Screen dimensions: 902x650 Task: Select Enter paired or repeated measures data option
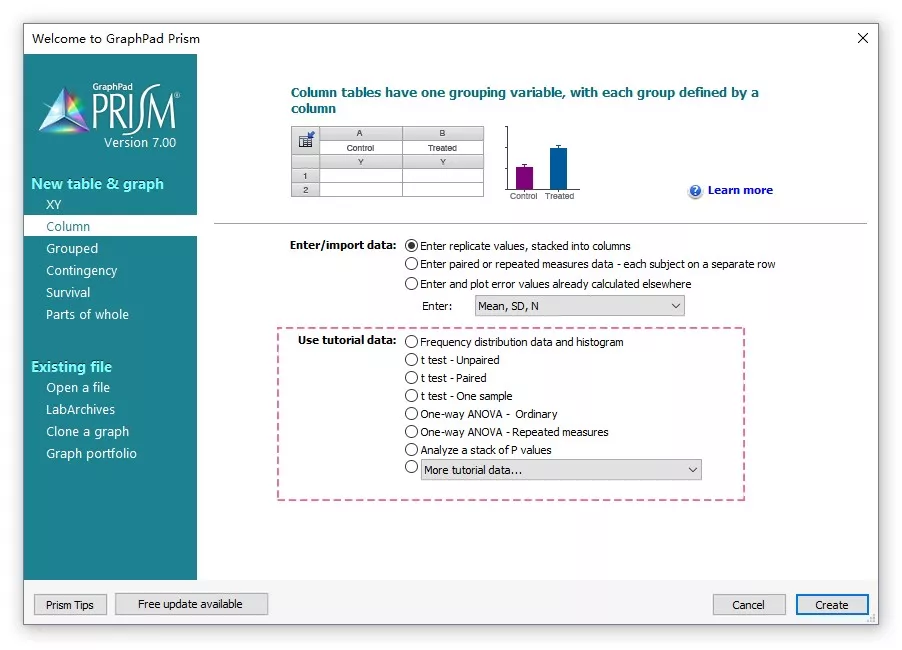[x=411, y=264]
